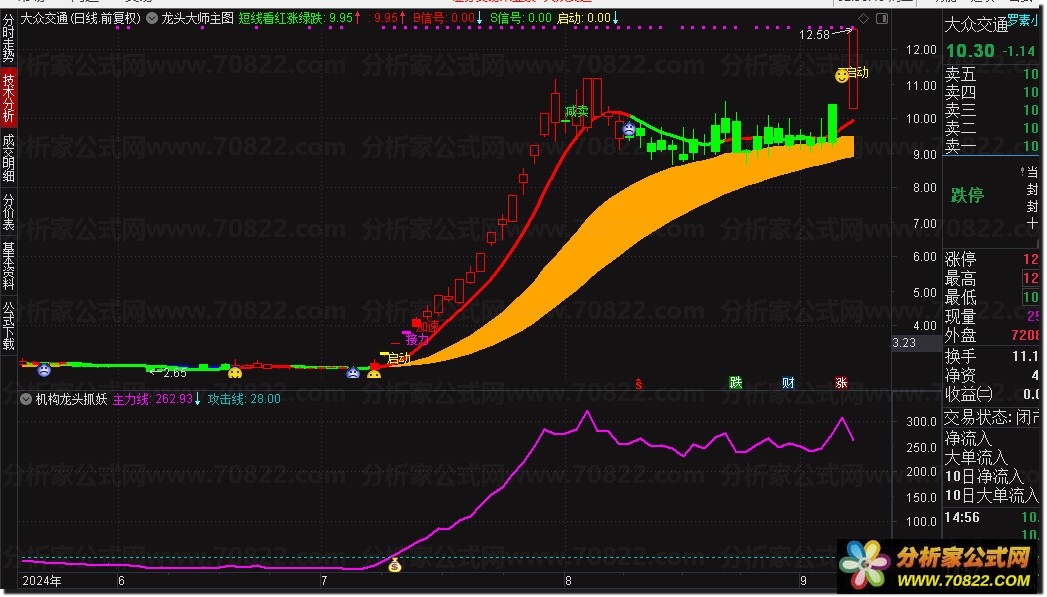This screenshot has width=1047, height=597.
Task: Click the diamond icon above the price axis
Action: (863, 19)
